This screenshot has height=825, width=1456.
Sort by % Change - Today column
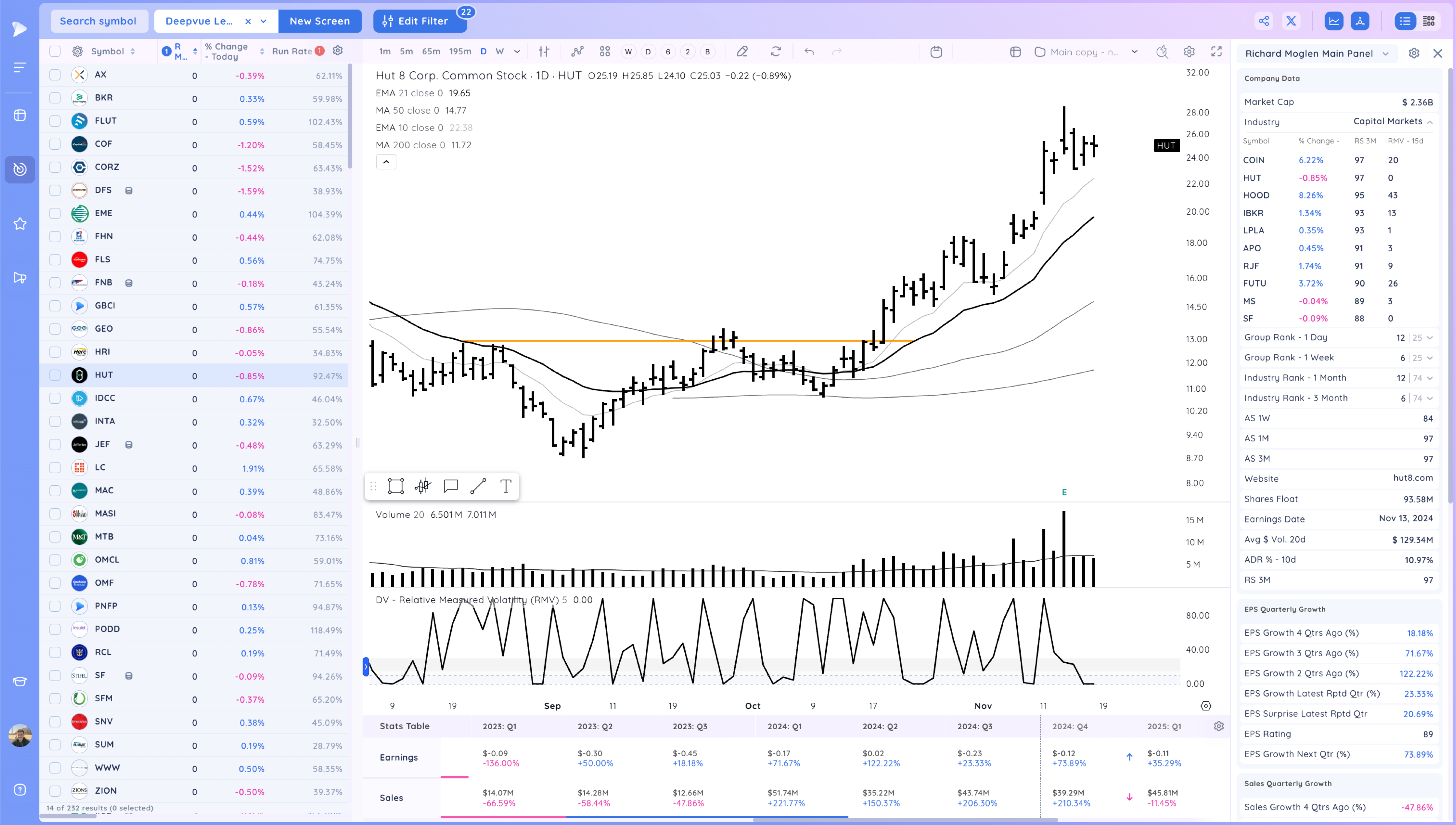point(234,52)
